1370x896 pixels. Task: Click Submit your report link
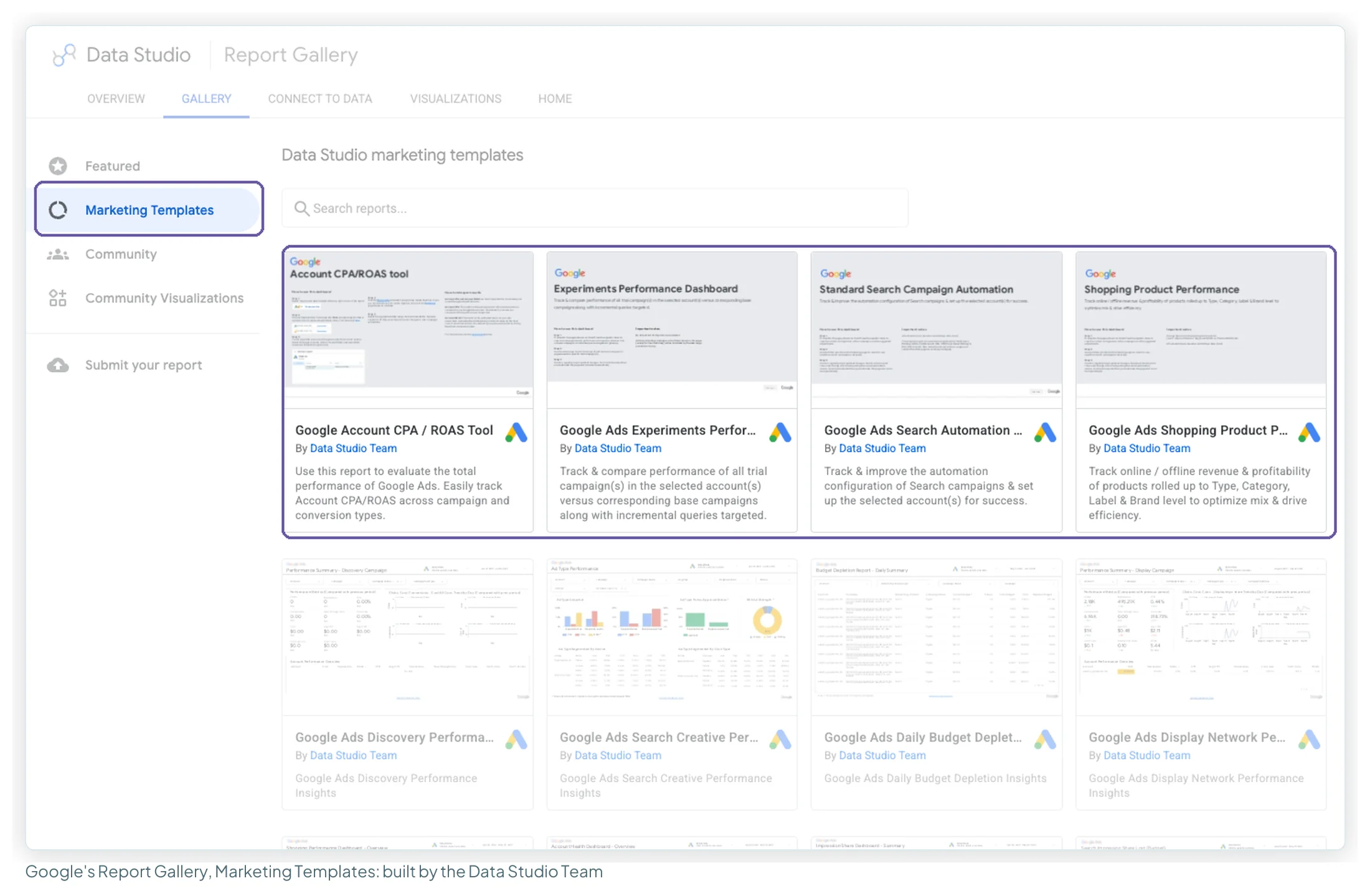143,365
